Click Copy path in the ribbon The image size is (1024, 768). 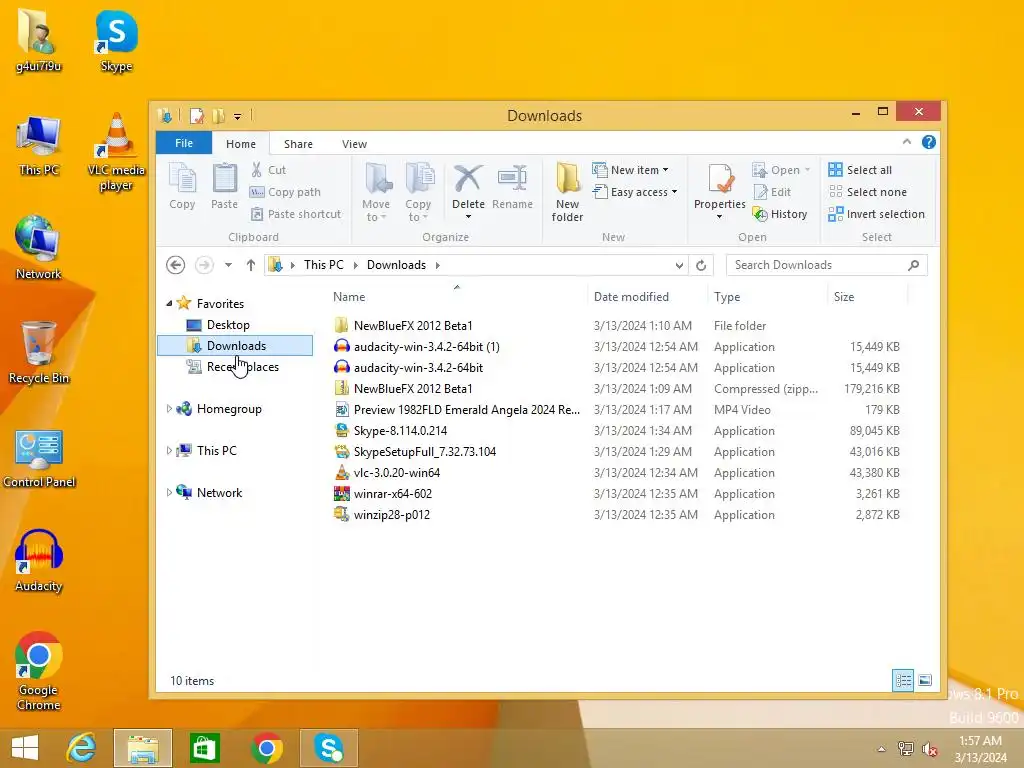click(x=285, y=192)
